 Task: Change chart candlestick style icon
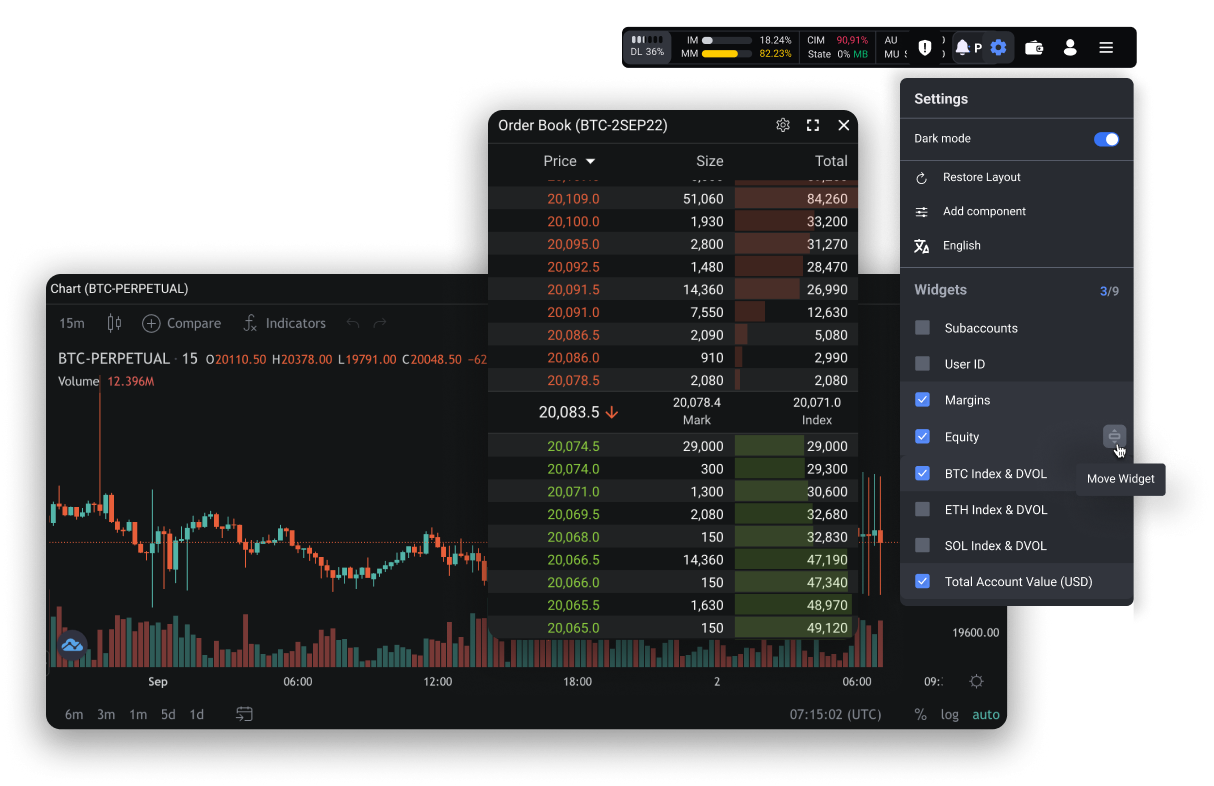pos(114,323)
